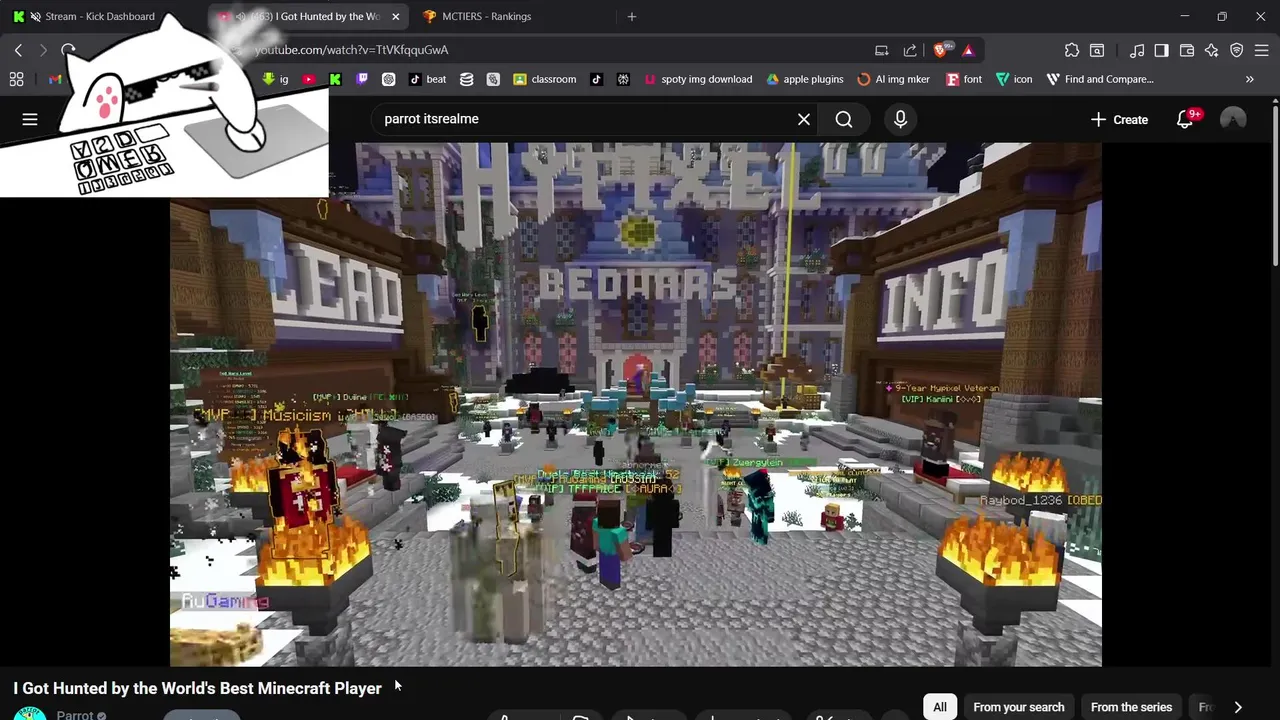Open the apps grid in bookmarks bar

click(16, 79)
